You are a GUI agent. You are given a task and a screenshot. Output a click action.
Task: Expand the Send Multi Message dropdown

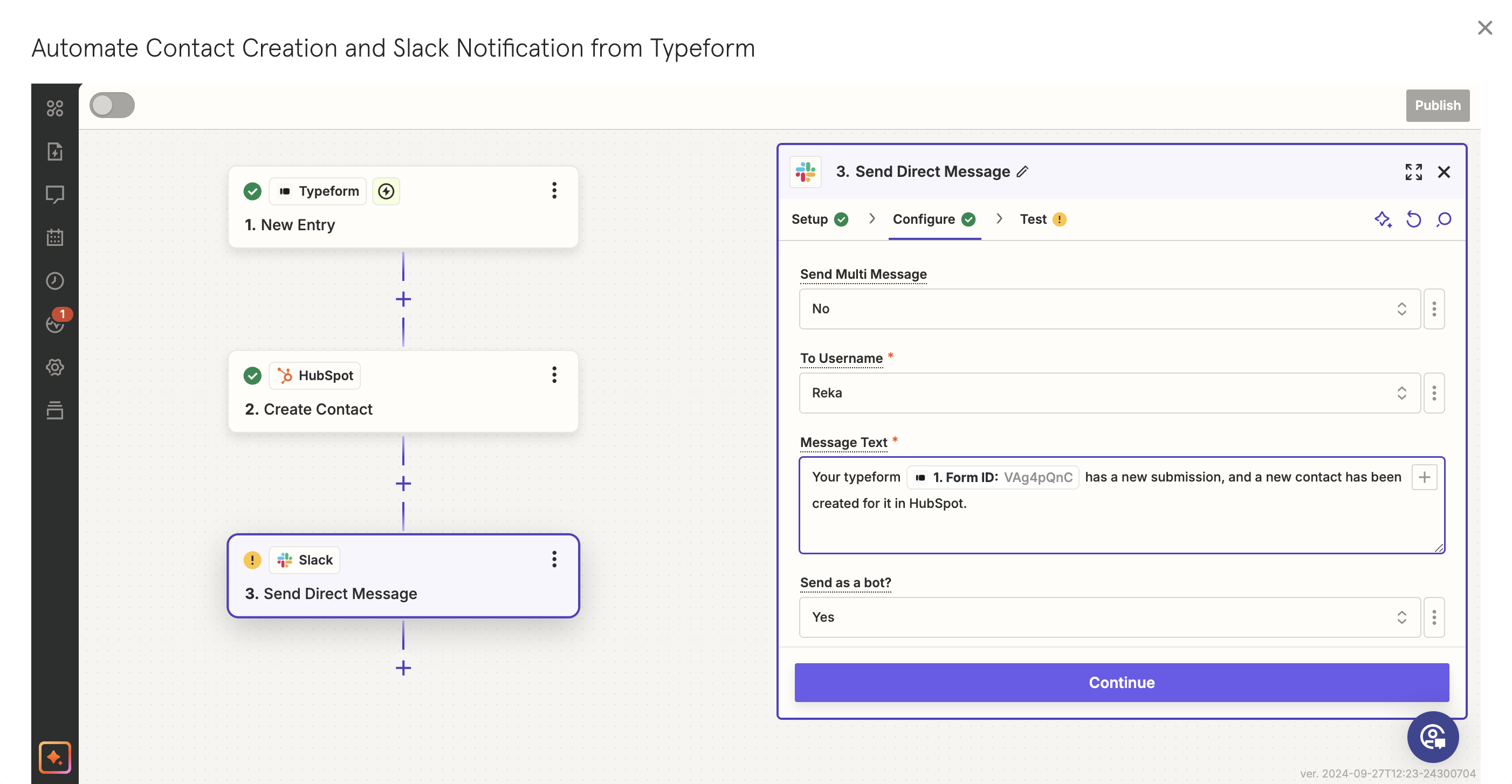tap(1401, 308)
